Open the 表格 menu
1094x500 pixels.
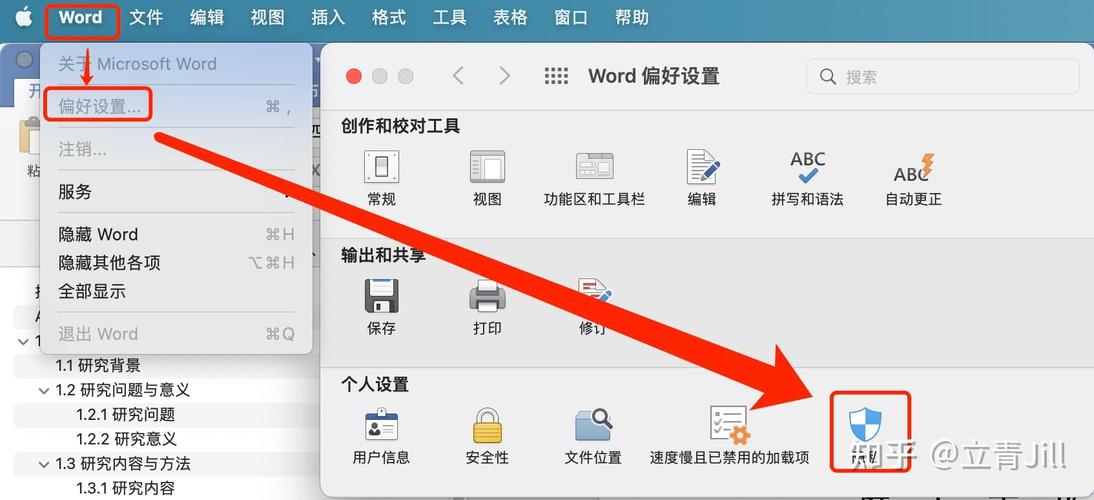click(511, 18)
